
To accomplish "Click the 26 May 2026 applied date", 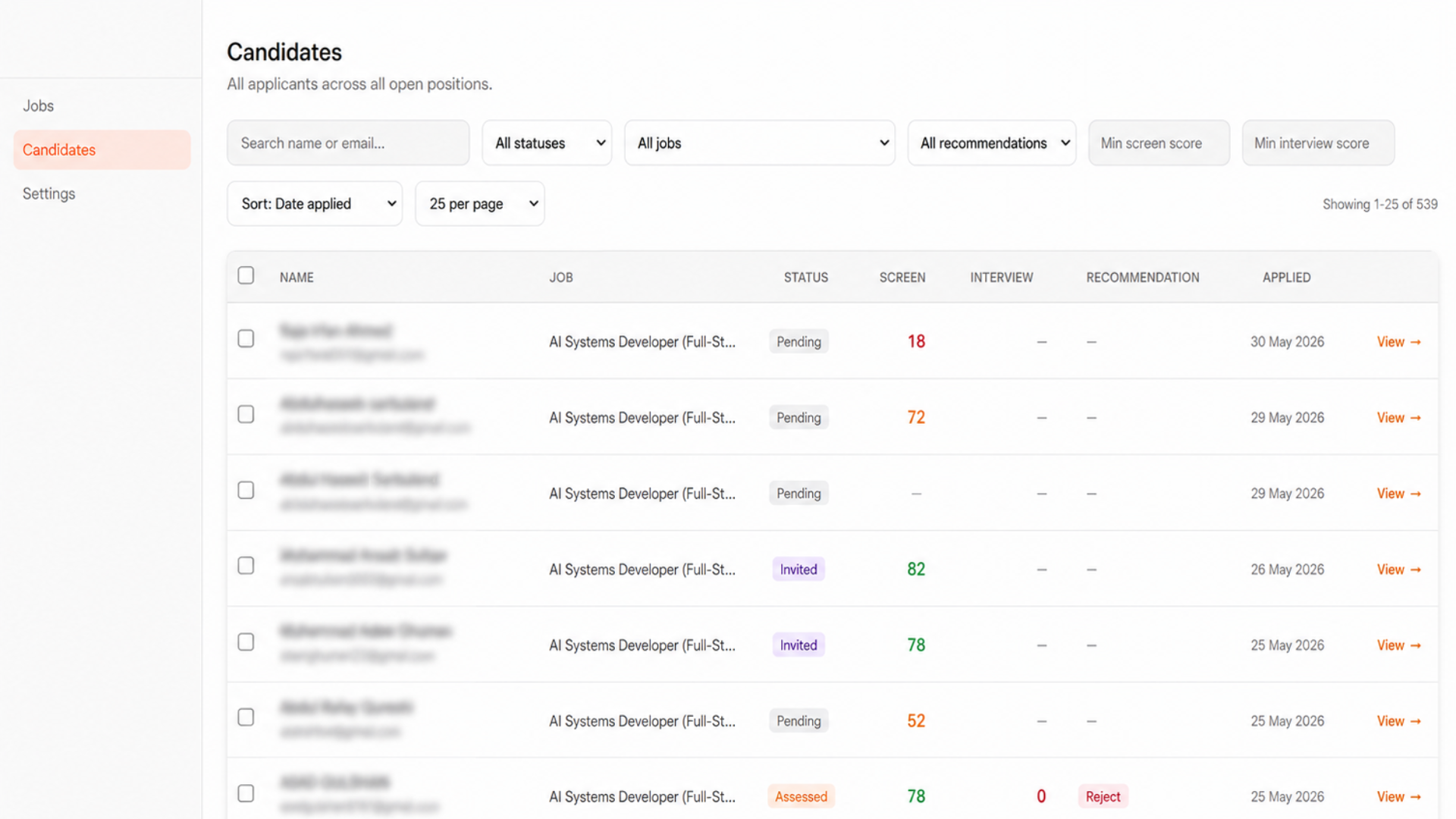I will click(1288, 570).
